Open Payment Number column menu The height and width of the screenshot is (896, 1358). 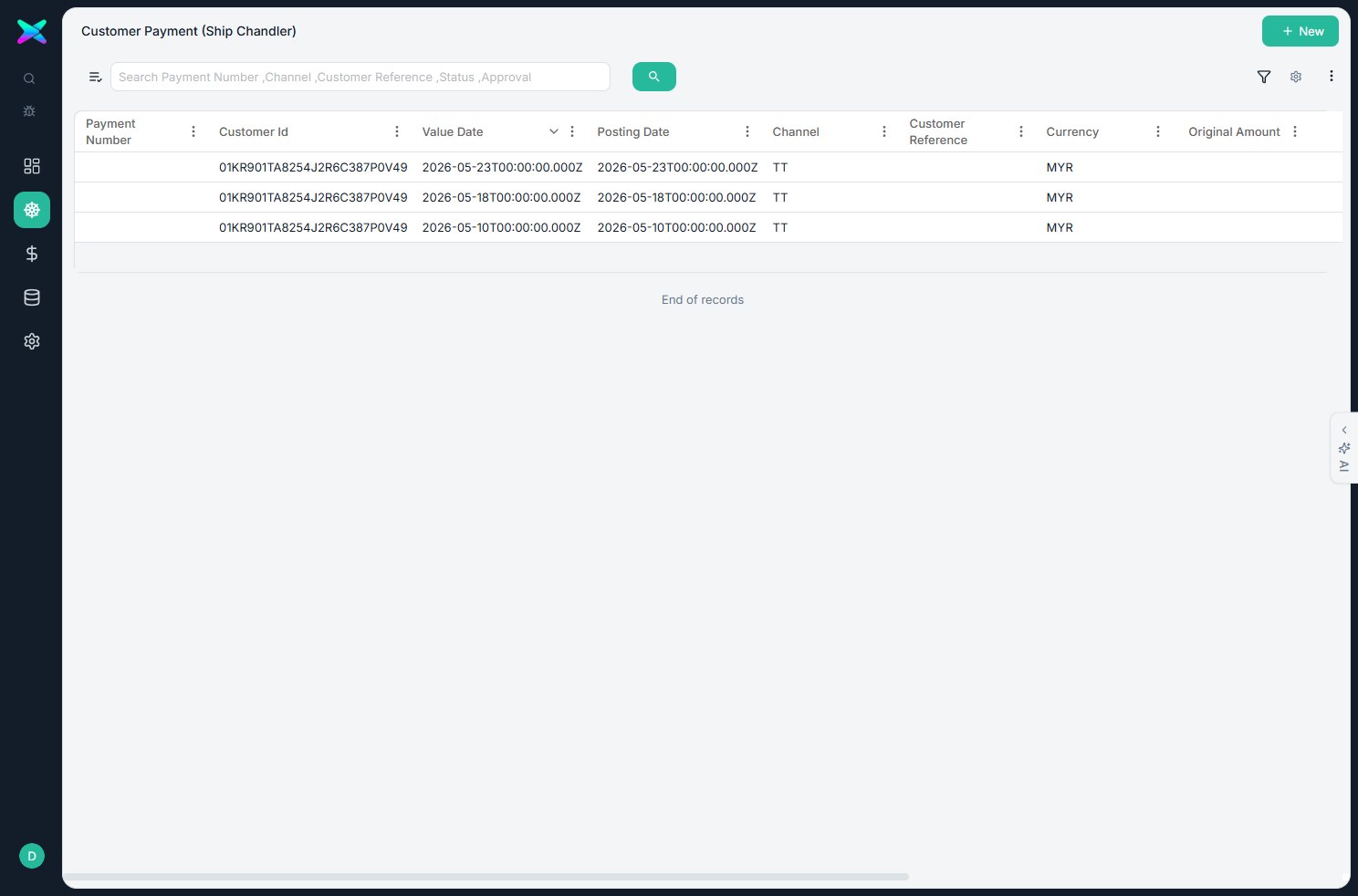click(x=193, y=131)
